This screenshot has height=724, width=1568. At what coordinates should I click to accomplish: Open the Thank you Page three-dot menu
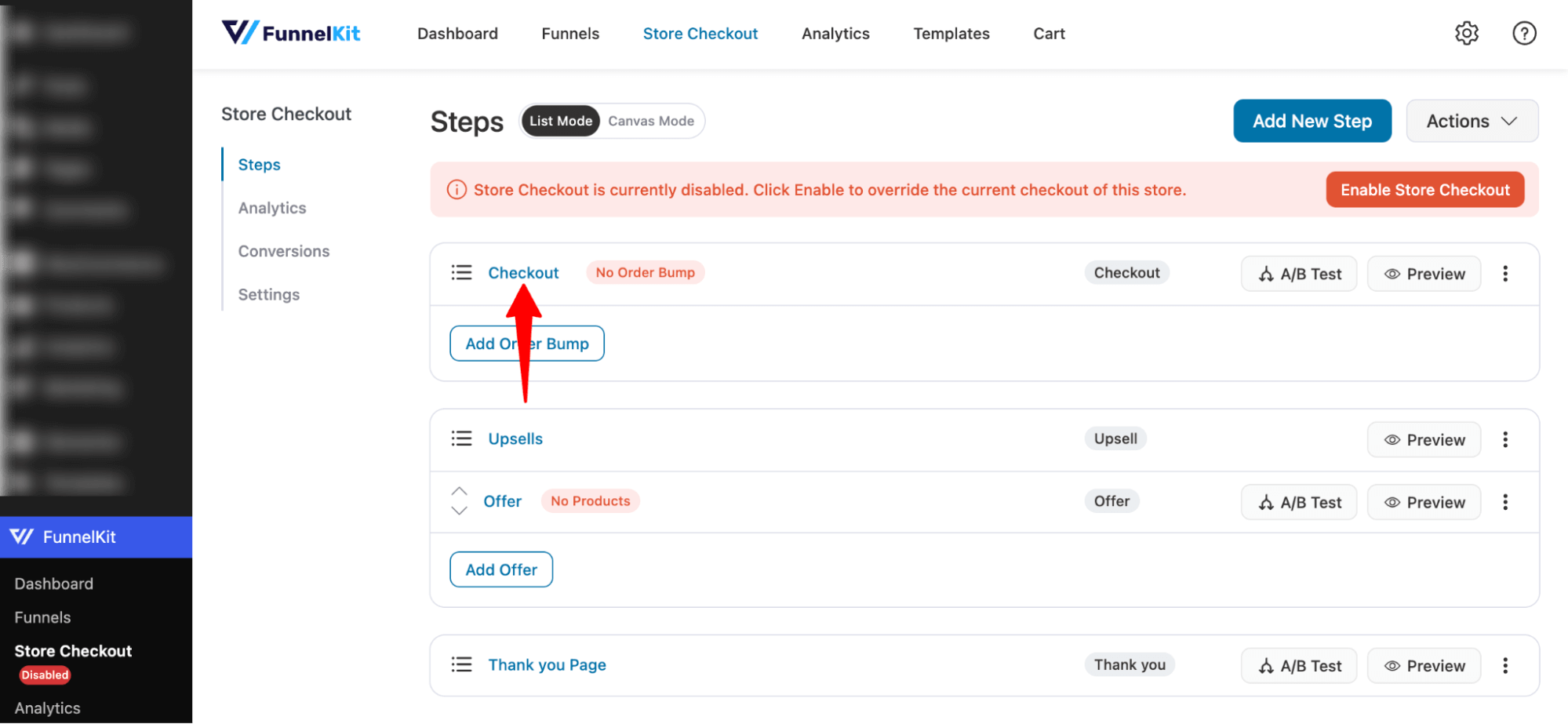1504,666
